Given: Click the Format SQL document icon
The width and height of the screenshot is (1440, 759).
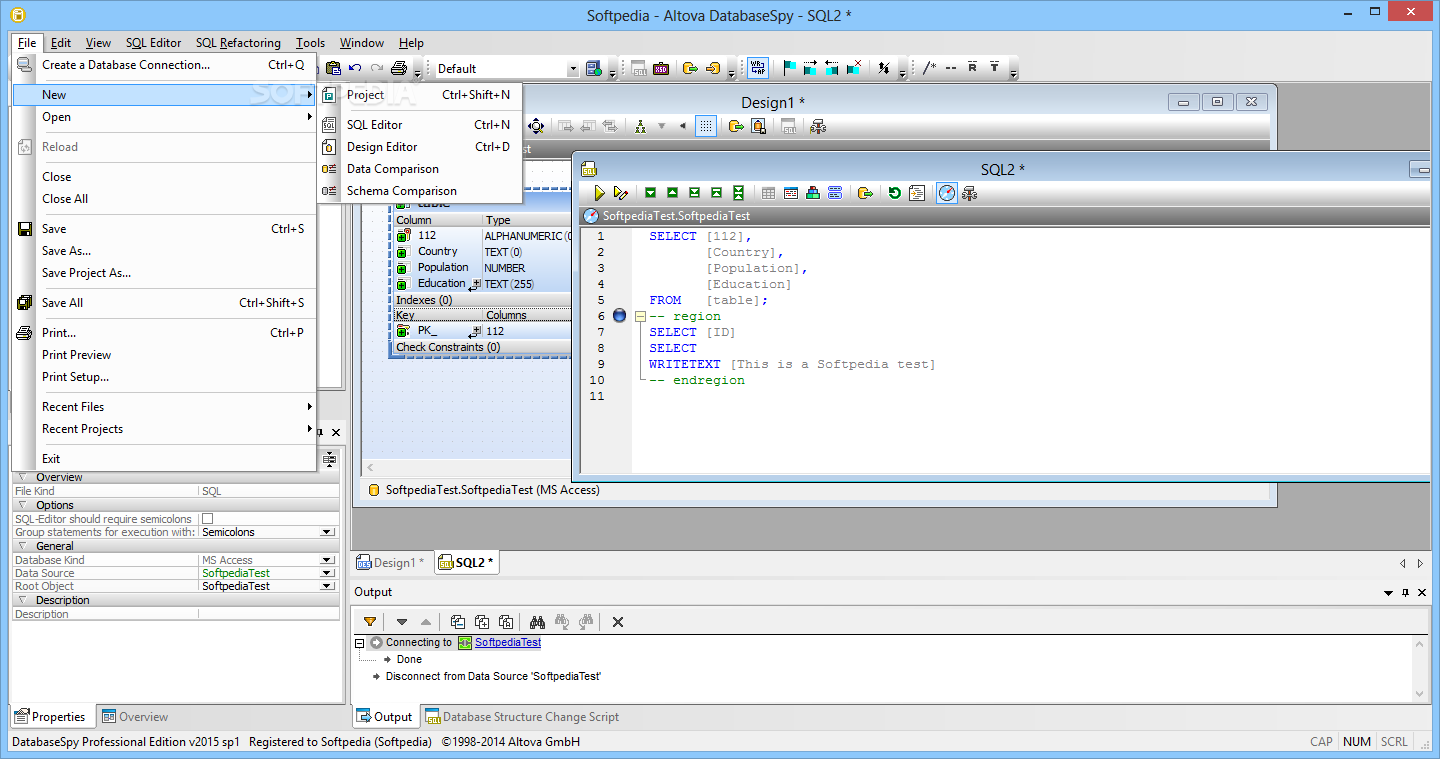Looking at the screenshot, I should tap(916, 193).
